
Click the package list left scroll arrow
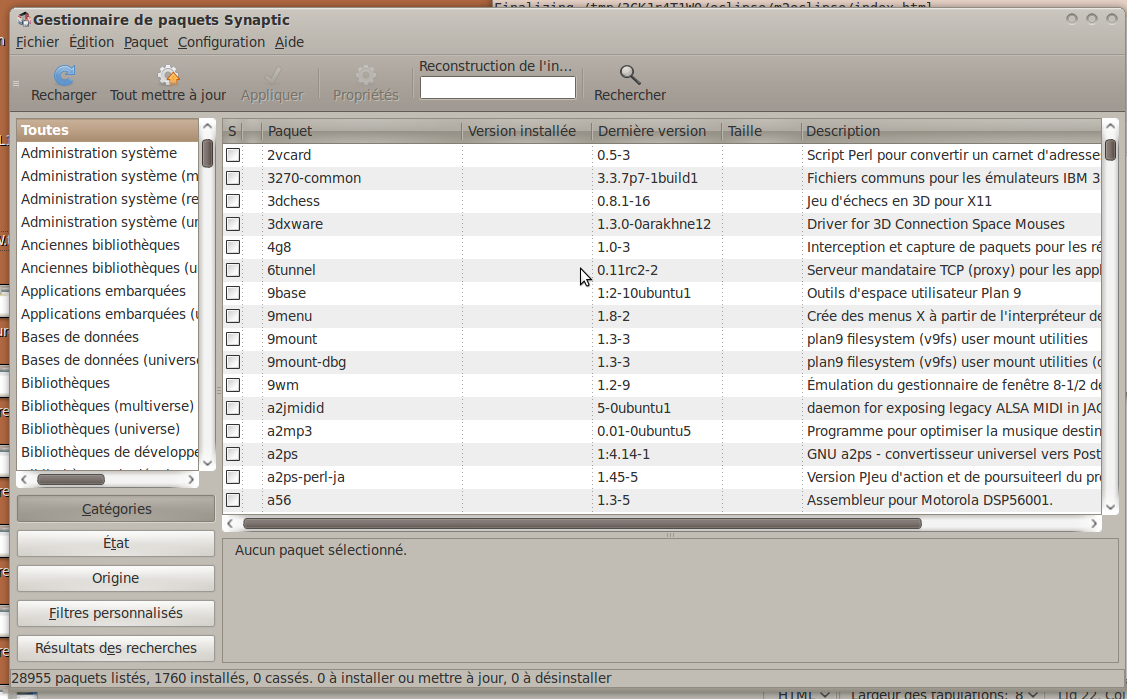point(229,524)
